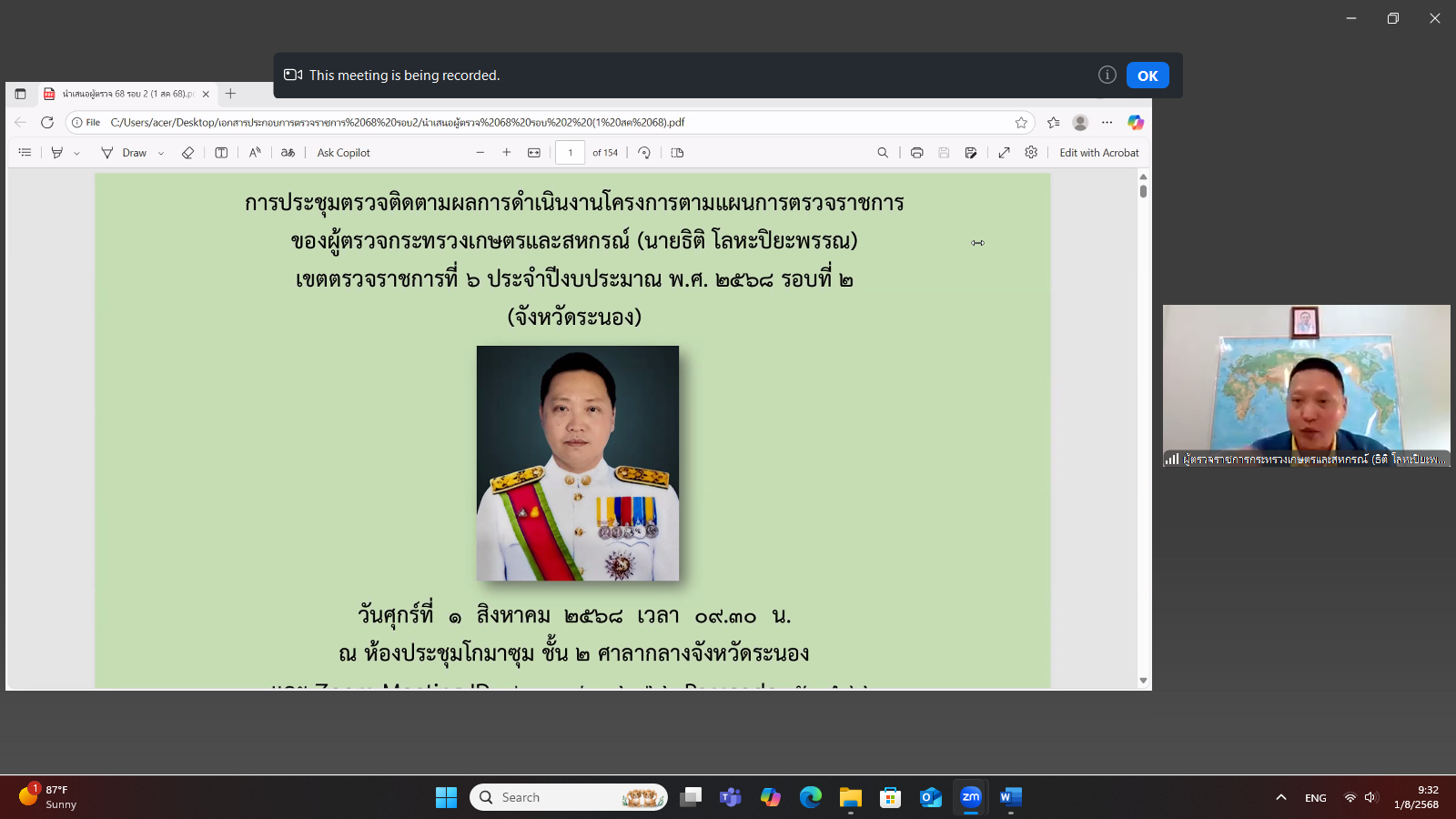Viewport: 1456px width, 819px height.
Task: Click Edit with Acrobat
Action: (1099, 153)
